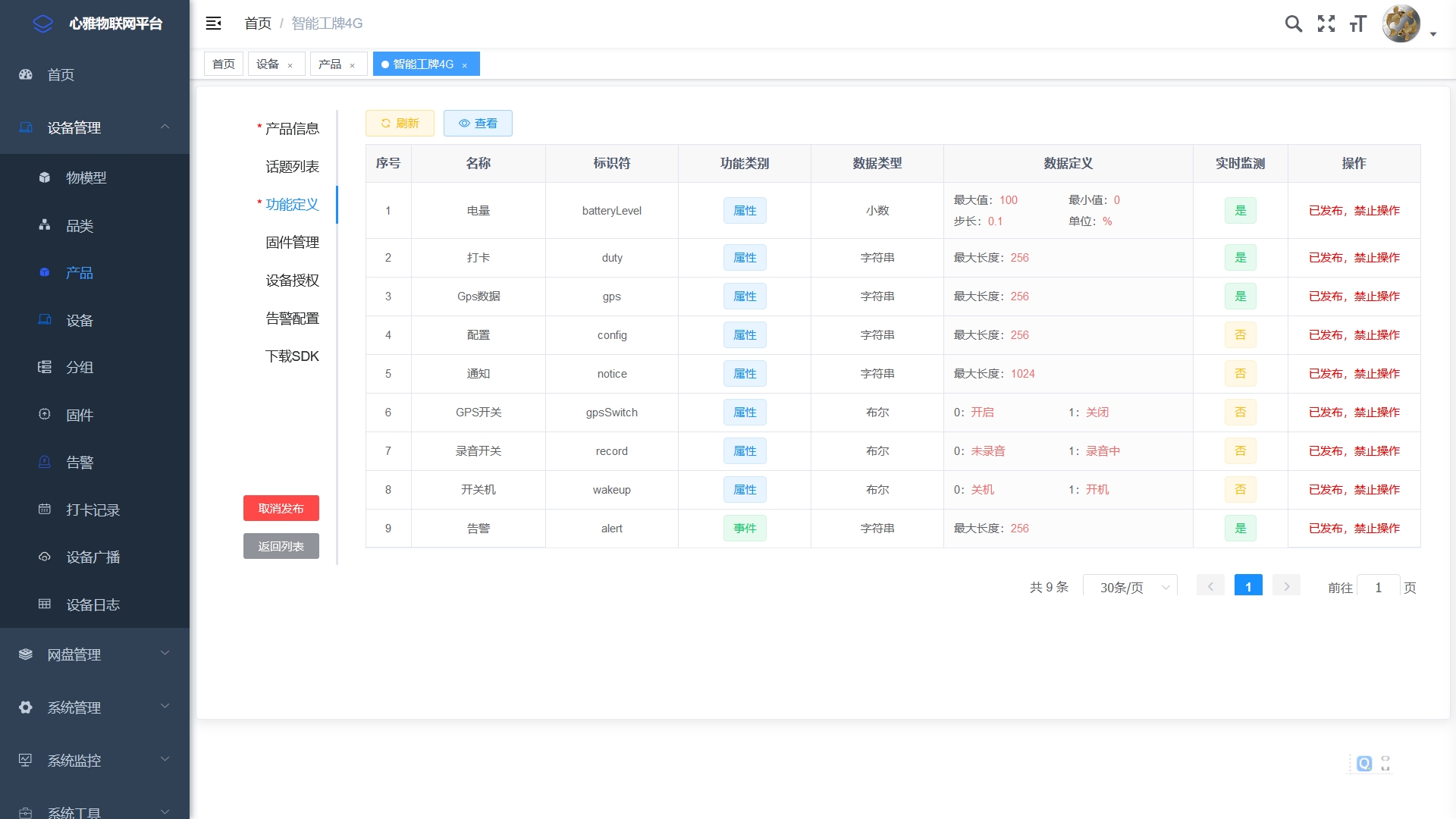
Task: Close the 设备 tab
Action: [x=290, y=65]
